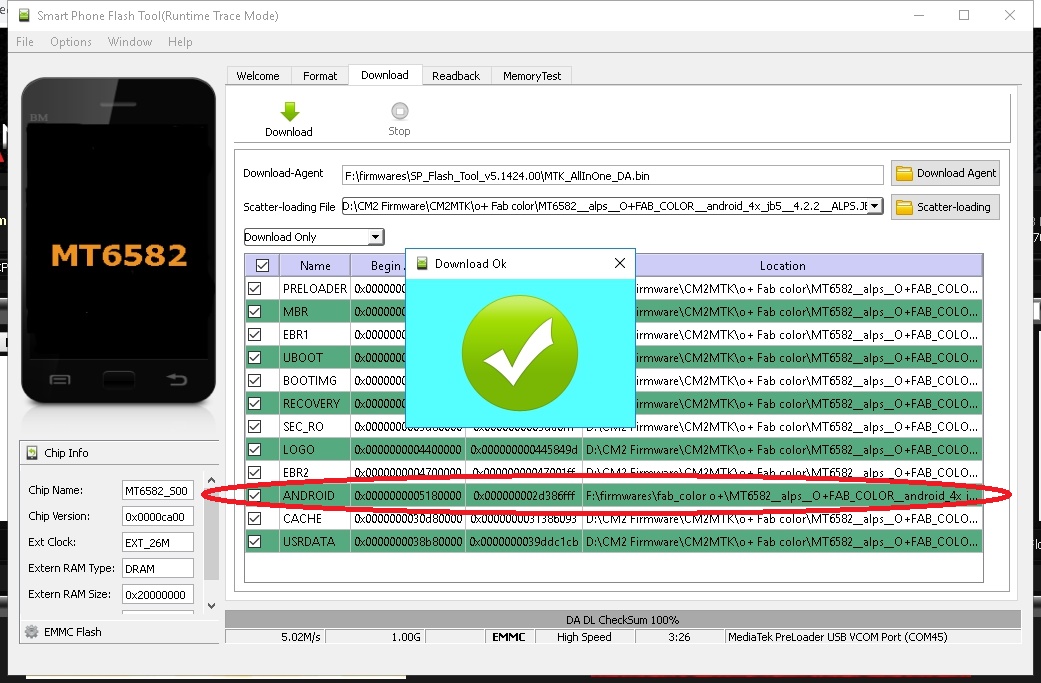
Task: Click the High Speed status bar entry
Action: coord(584,637)
